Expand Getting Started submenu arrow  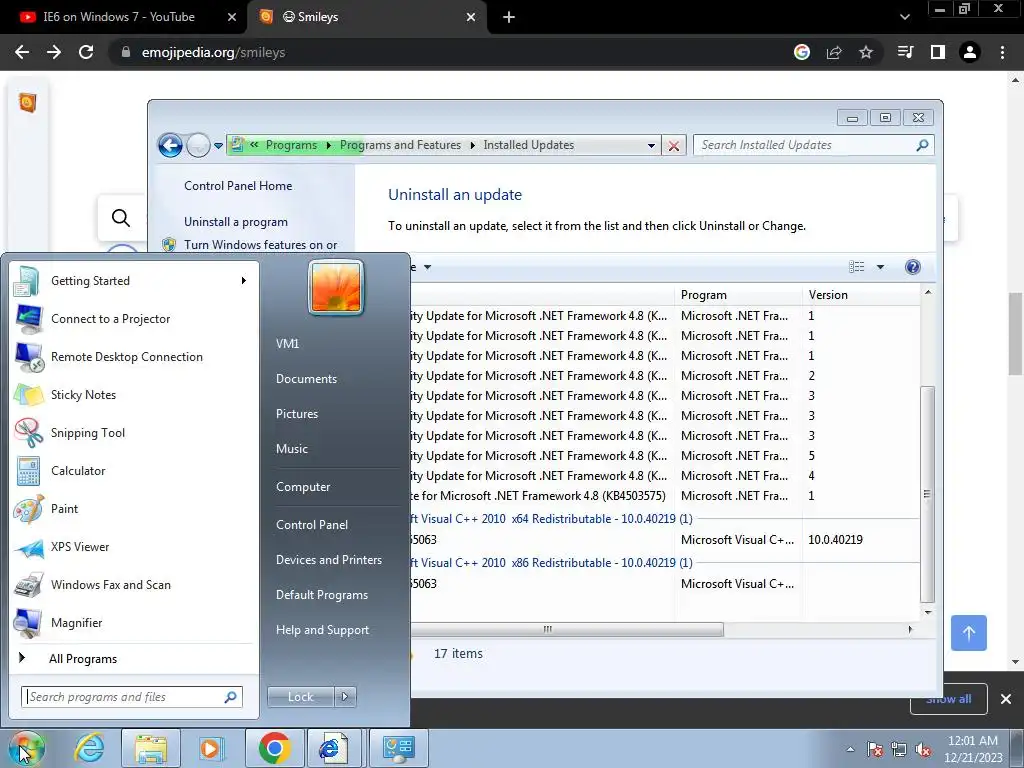point(243,281)
